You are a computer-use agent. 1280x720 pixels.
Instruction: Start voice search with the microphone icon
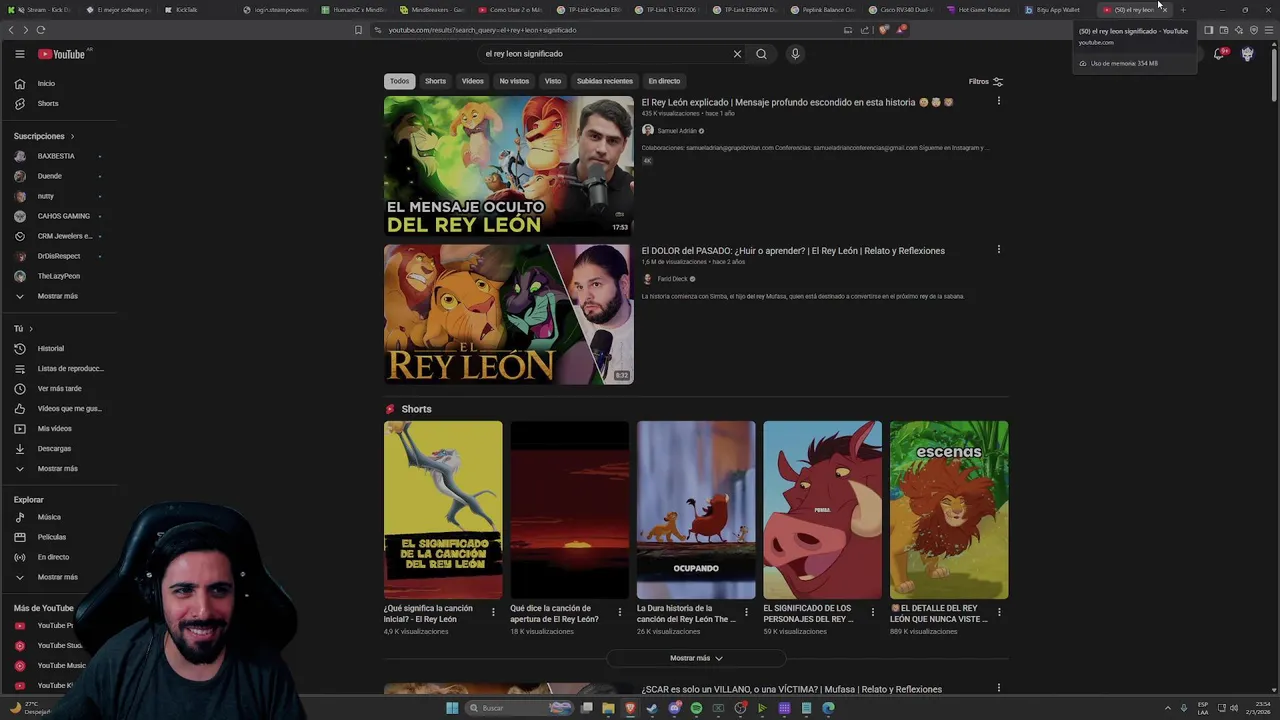pos(795,54)
